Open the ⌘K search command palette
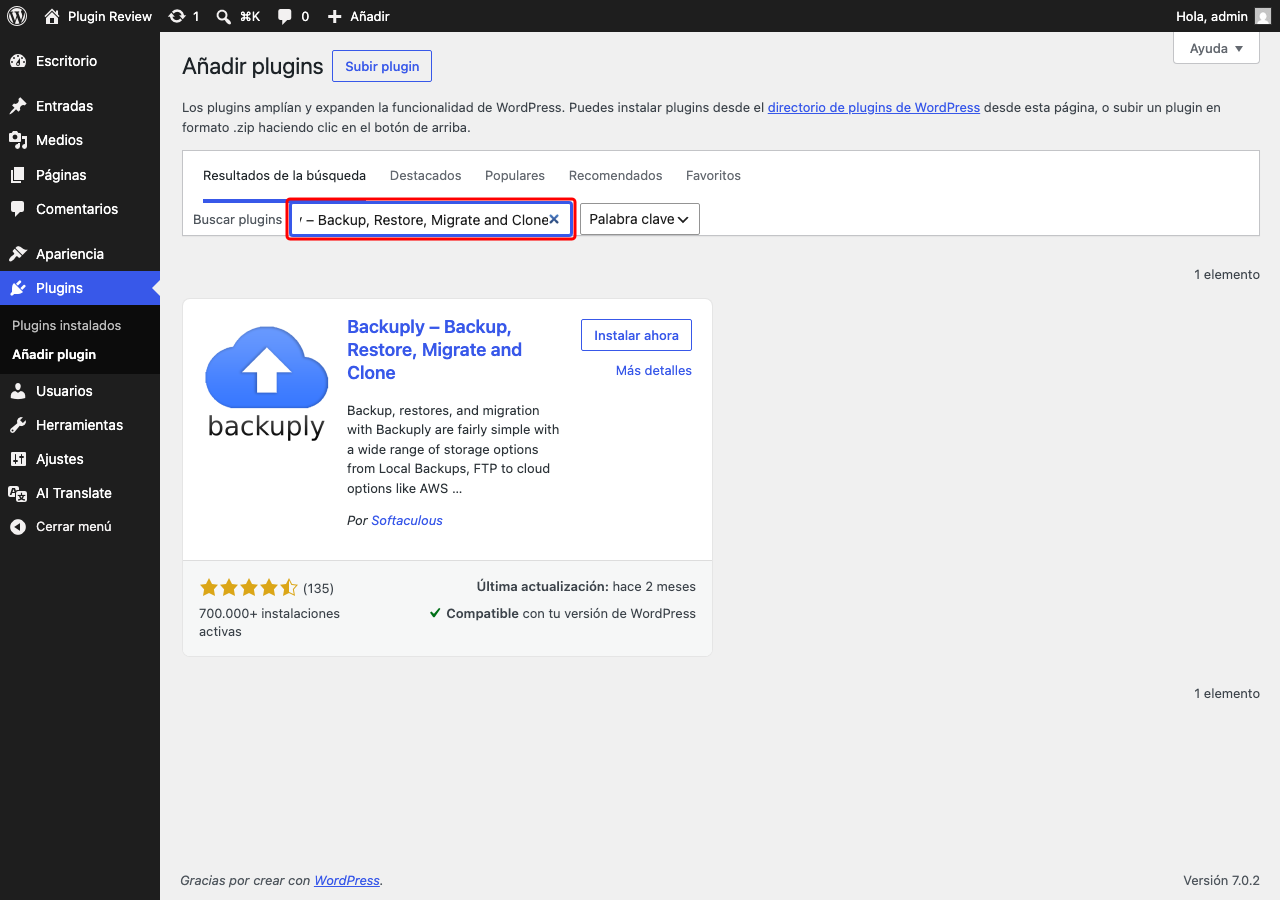The width and height of the screenshot is (1280, 900). point(238,16)
